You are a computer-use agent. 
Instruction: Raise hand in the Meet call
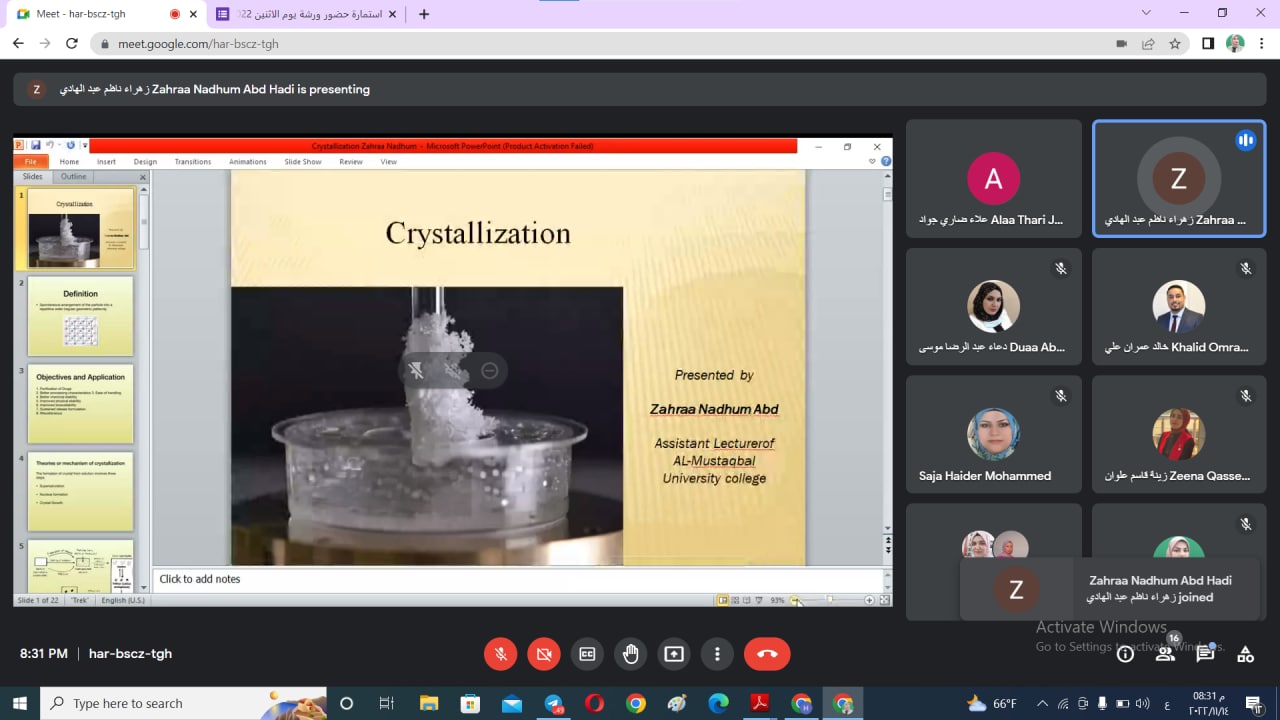coord(630,654)
